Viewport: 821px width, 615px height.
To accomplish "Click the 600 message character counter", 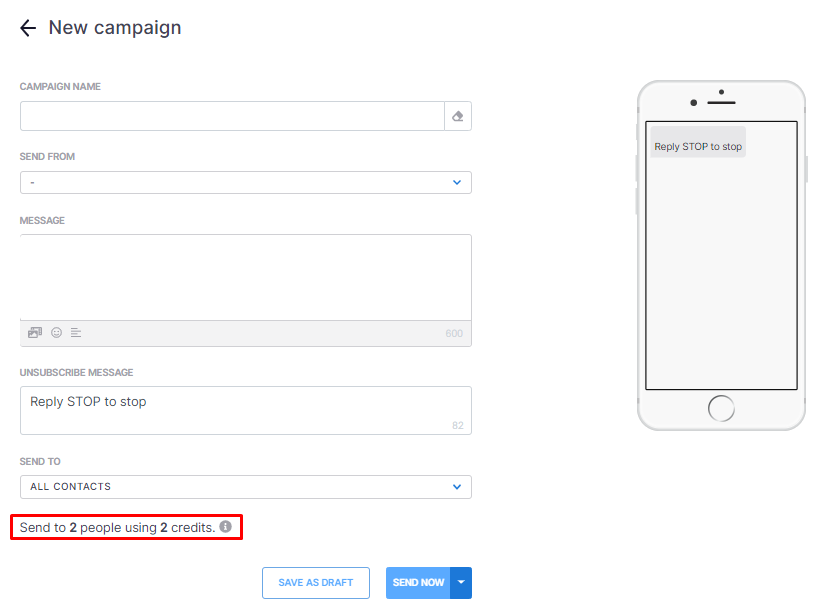I will pos(454,333).
